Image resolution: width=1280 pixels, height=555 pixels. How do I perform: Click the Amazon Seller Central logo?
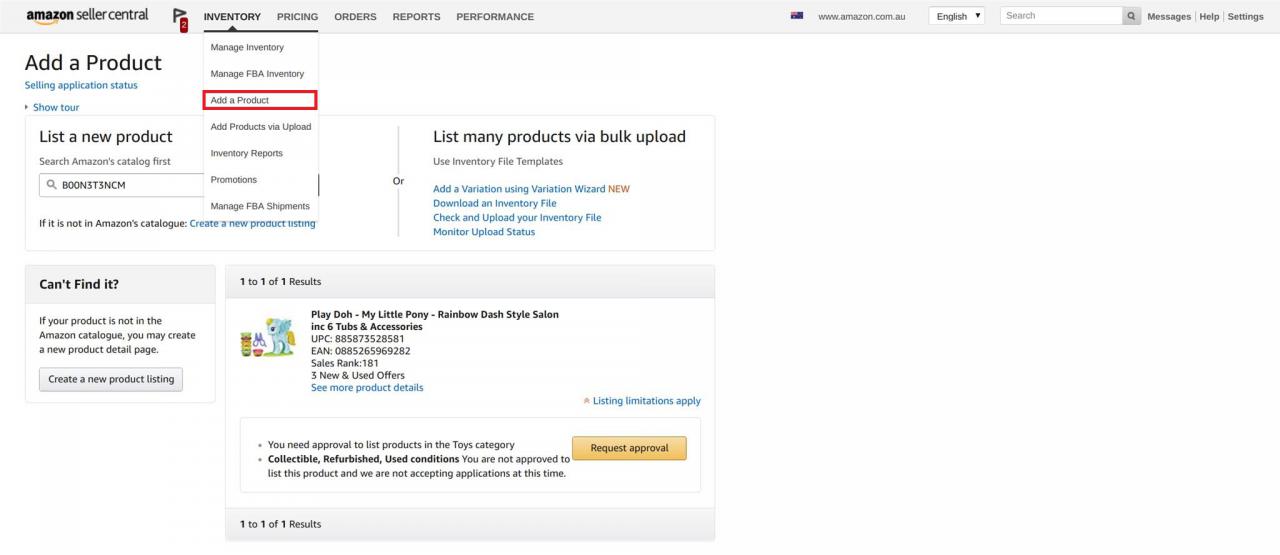[87, 16]
